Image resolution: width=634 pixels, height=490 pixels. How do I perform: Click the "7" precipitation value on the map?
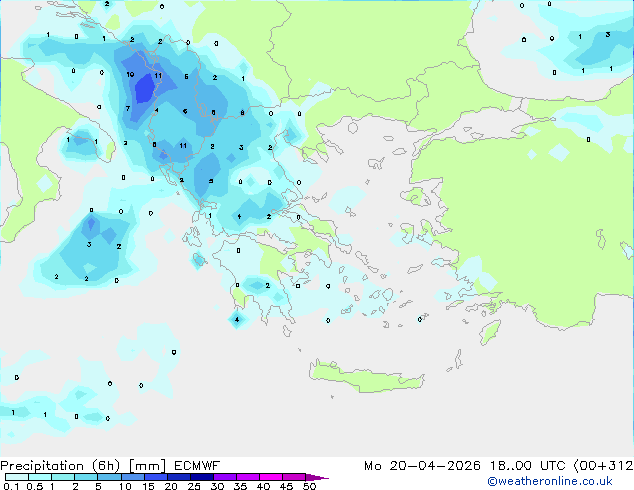point(128,108)
